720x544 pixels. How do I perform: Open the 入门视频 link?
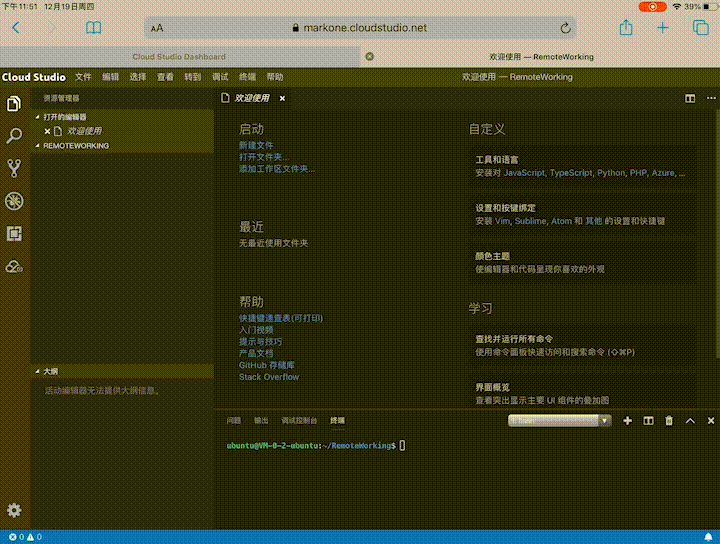tap(256, 330)
